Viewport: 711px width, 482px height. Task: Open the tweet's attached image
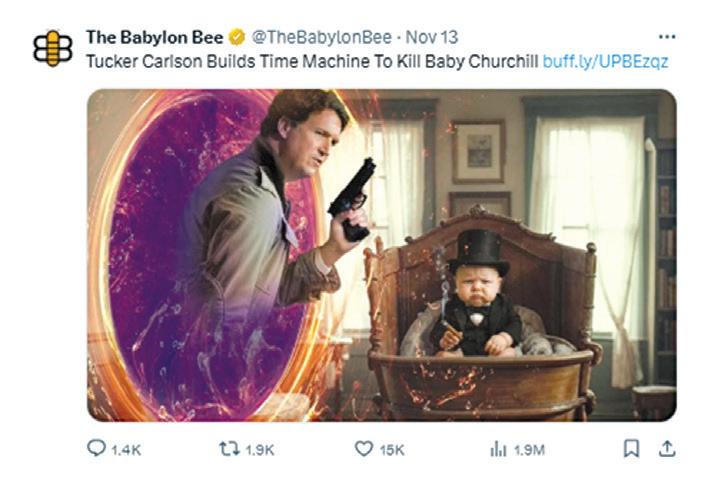(x=381, y=255)
